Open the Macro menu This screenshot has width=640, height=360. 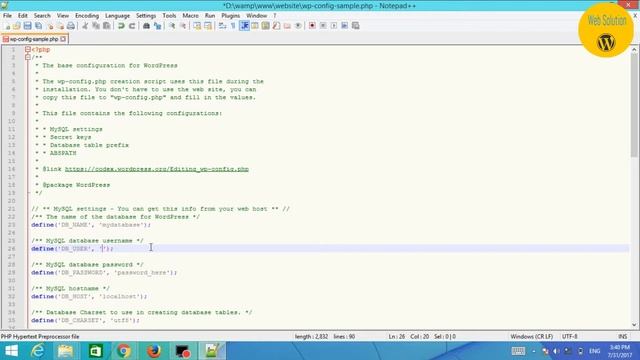tap(190, 16)
